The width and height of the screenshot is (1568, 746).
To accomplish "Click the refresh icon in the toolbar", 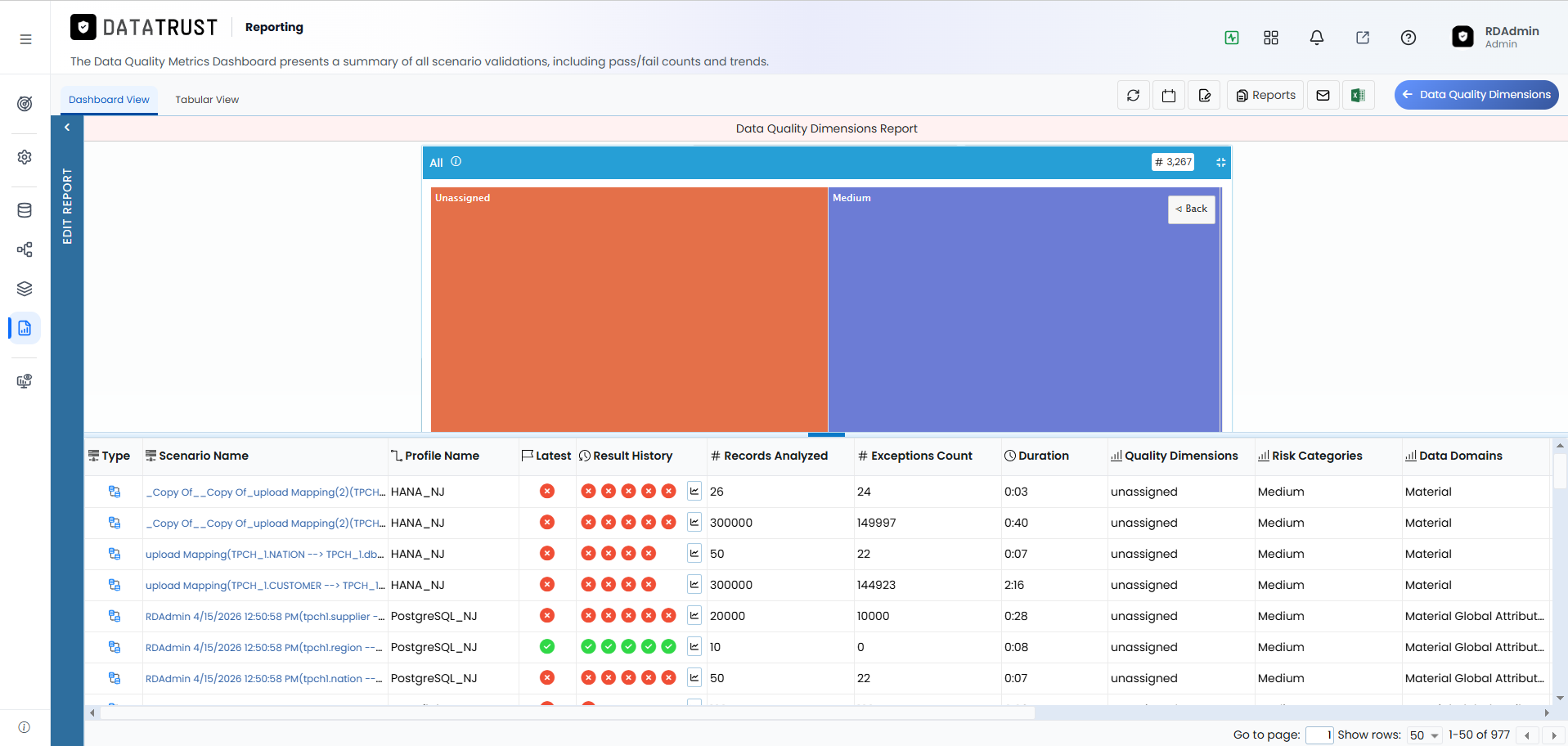I will click(1133, 96).
